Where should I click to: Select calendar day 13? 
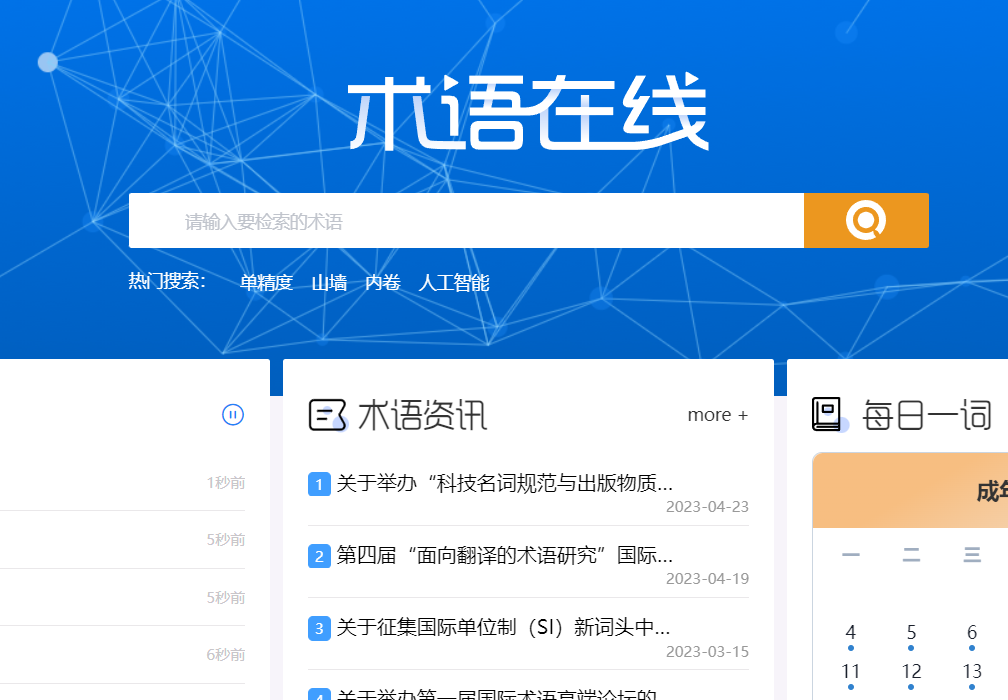pos(972,672)
